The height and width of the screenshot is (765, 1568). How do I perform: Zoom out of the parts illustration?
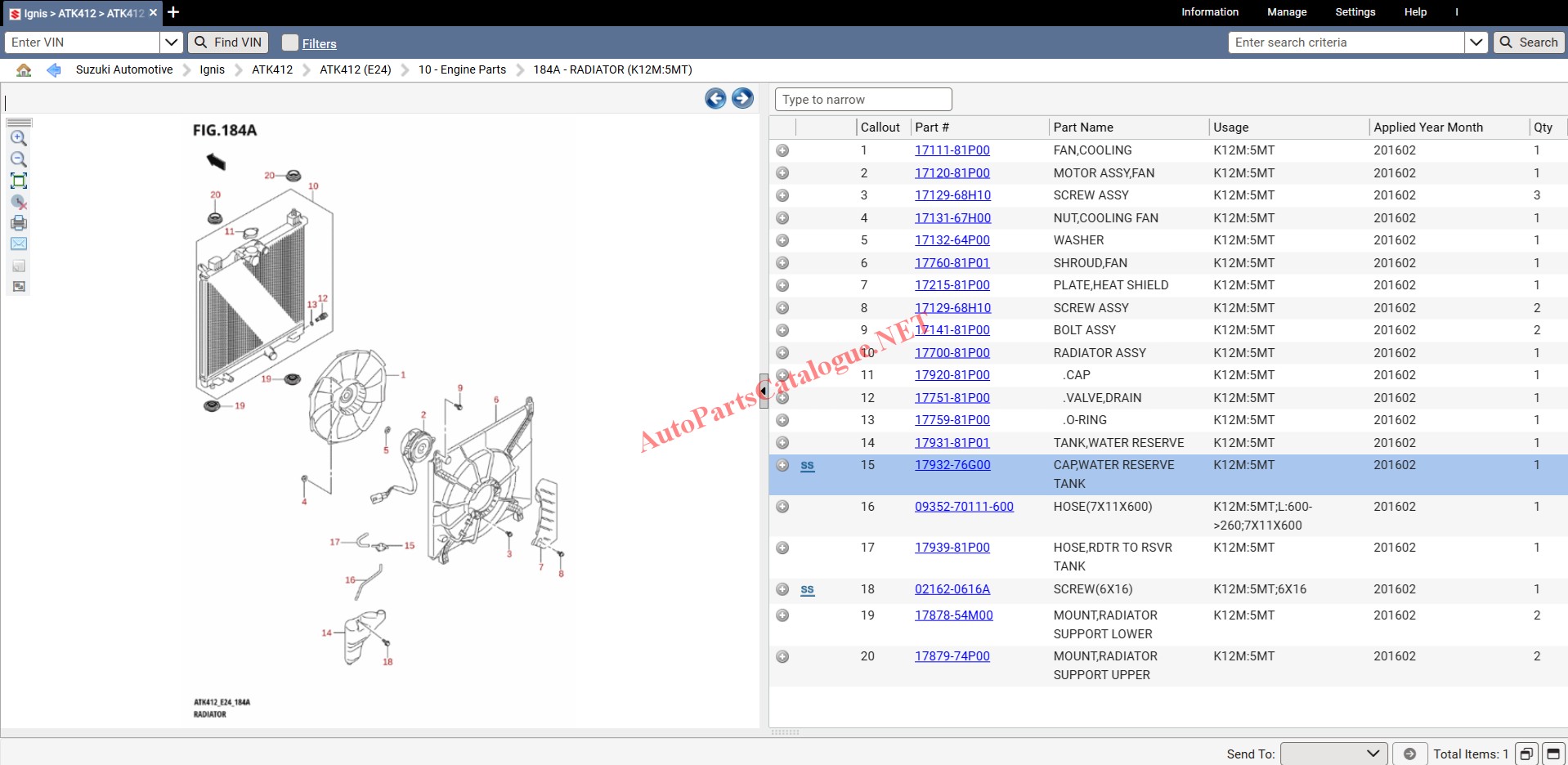click(18, 159)
